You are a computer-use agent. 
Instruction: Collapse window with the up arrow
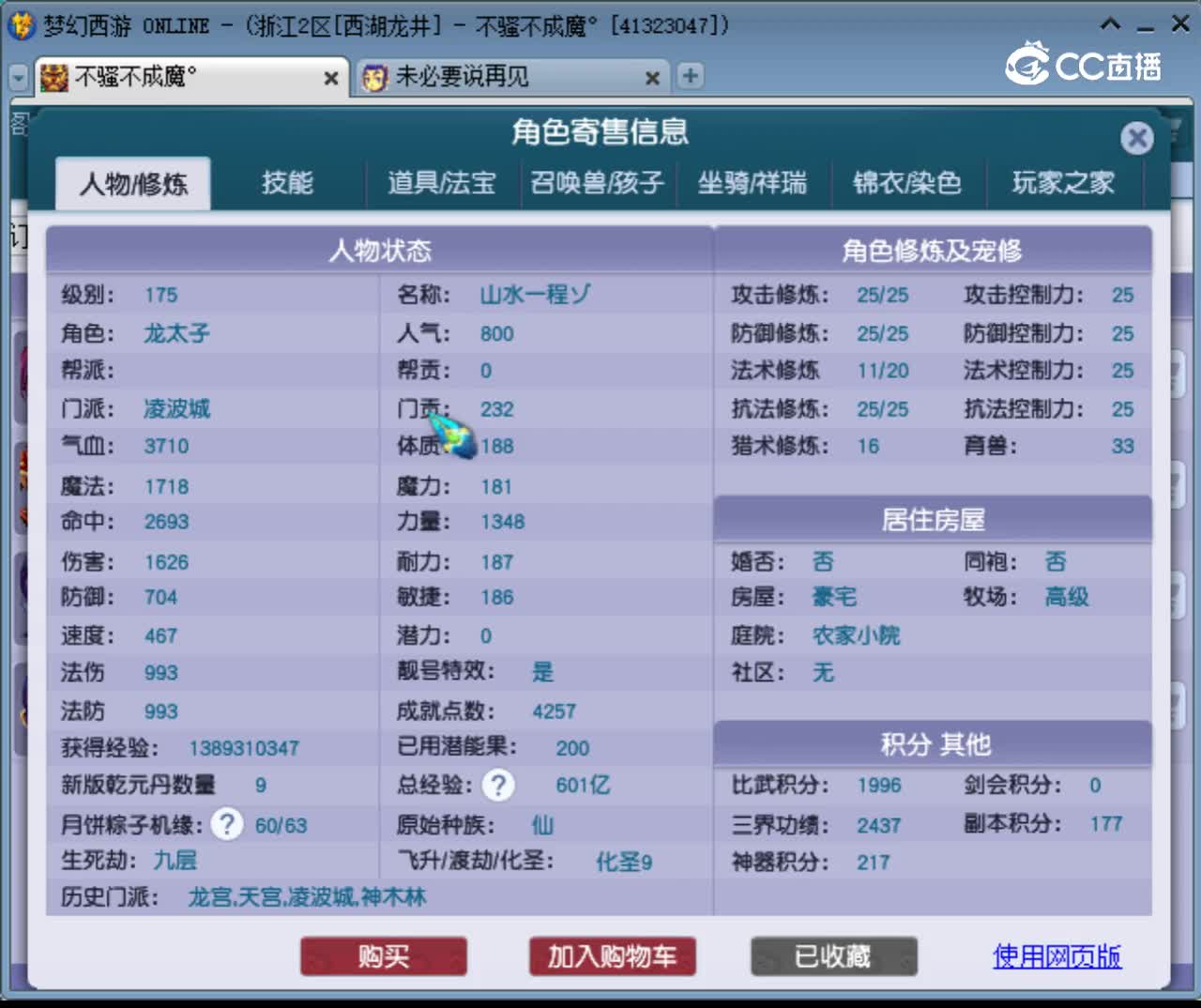[x=1110, y=24]
